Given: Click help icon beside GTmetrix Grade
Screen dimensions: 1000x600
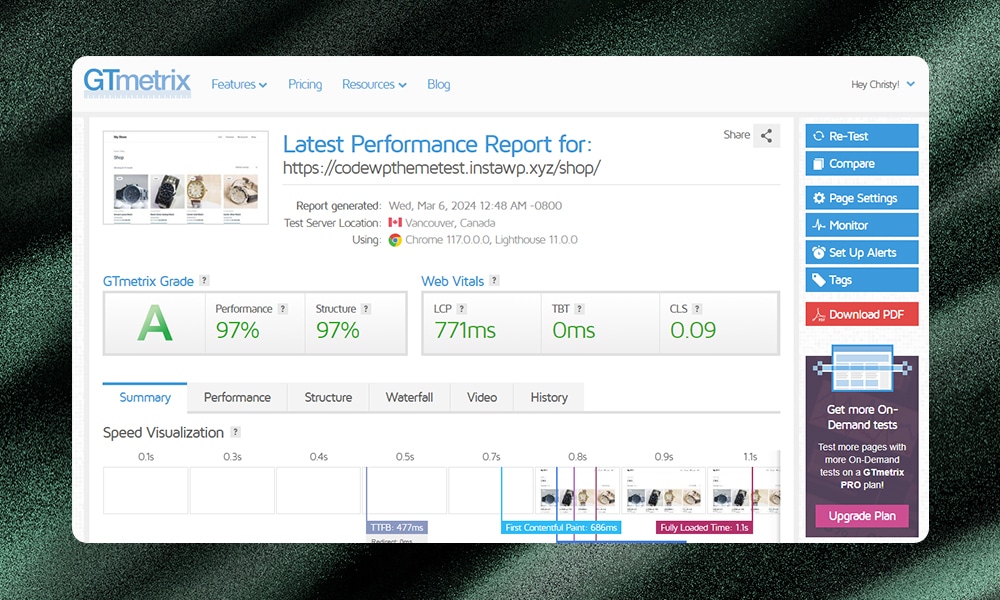Looking at the screenshot, I should click(x=204, y=281).
